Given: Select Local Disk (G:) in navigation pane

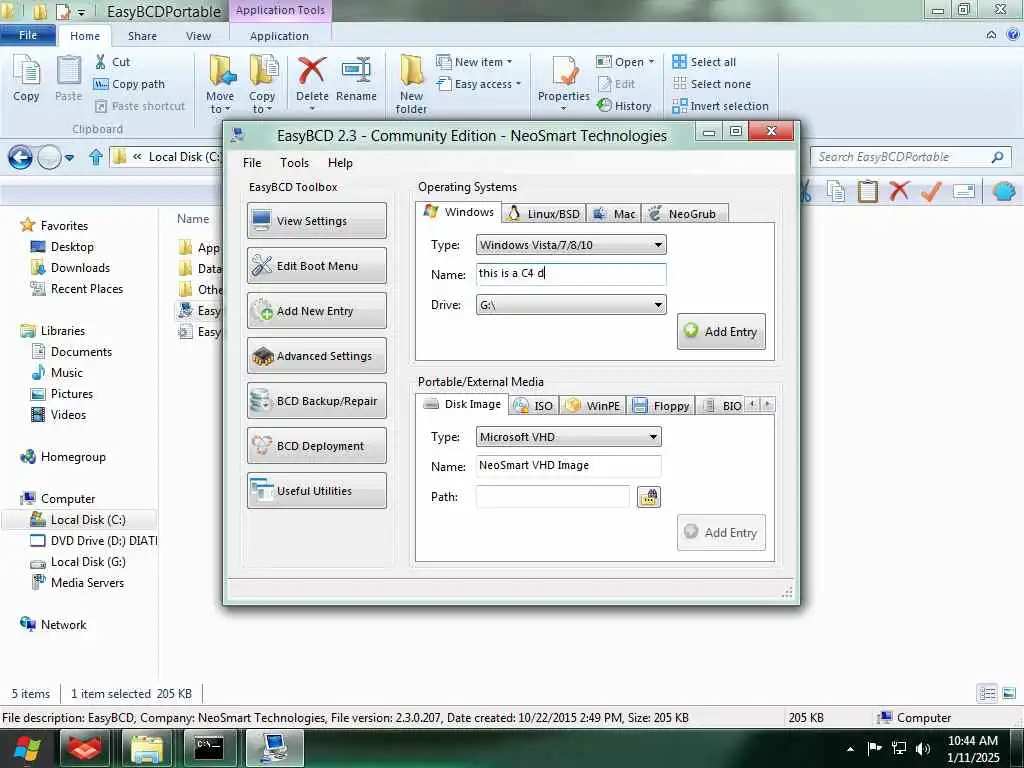Looking at the screenshot, I should click(88, 562).
